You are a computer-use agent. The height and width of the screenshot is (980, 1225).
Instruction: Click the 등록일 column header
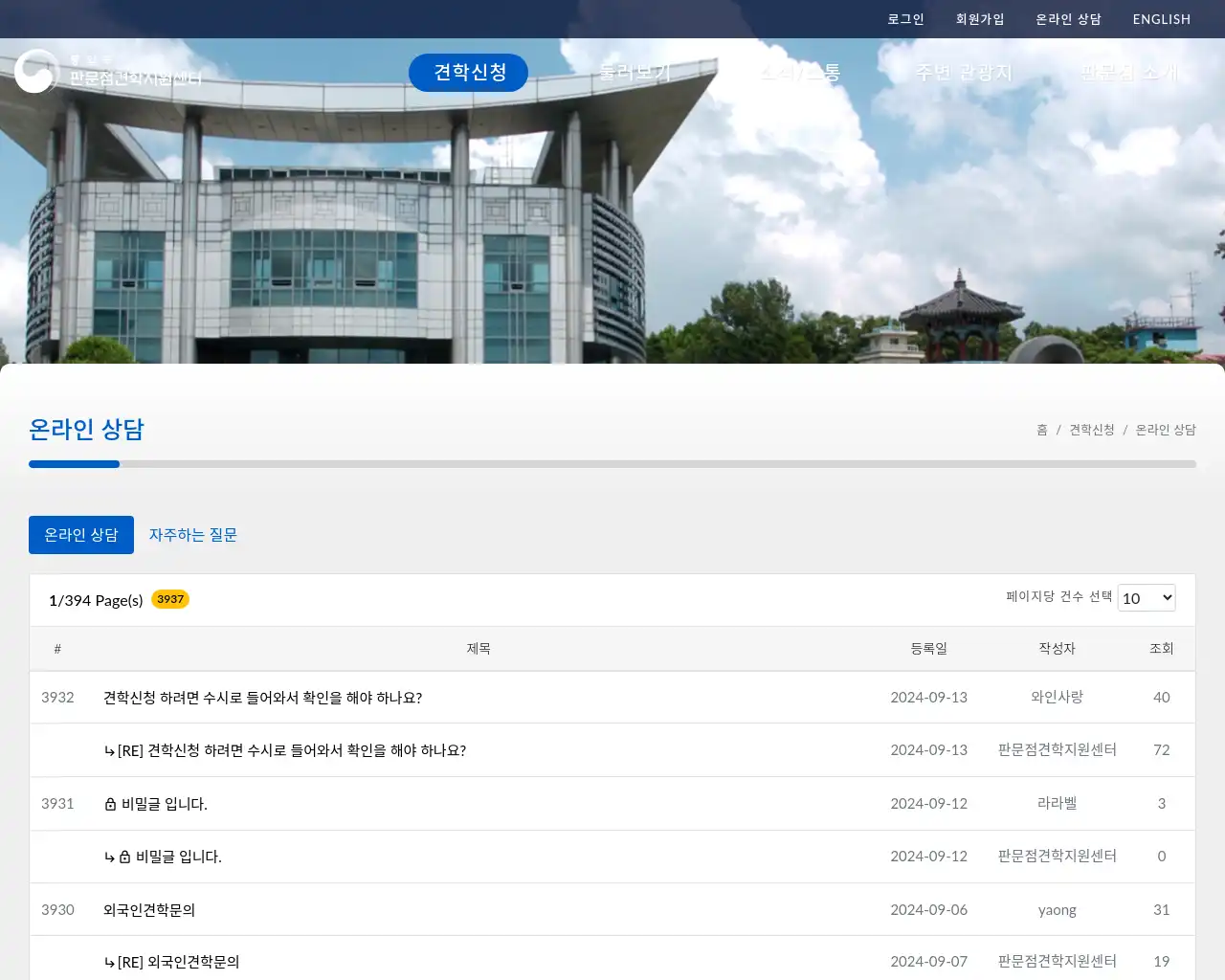click(928, 649)
